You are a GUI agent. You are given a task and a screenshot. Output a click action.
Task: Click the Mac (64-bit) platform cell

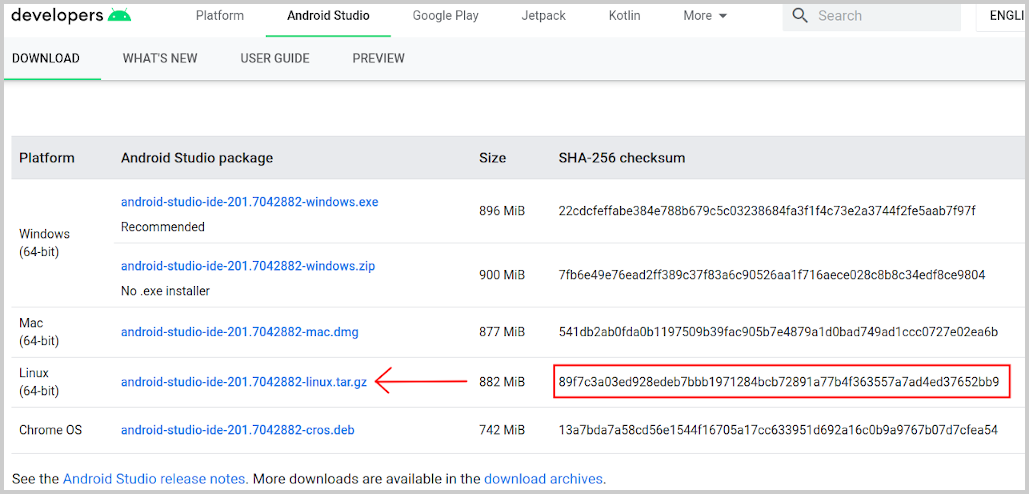pyautogui.click(x=39, y=332)
